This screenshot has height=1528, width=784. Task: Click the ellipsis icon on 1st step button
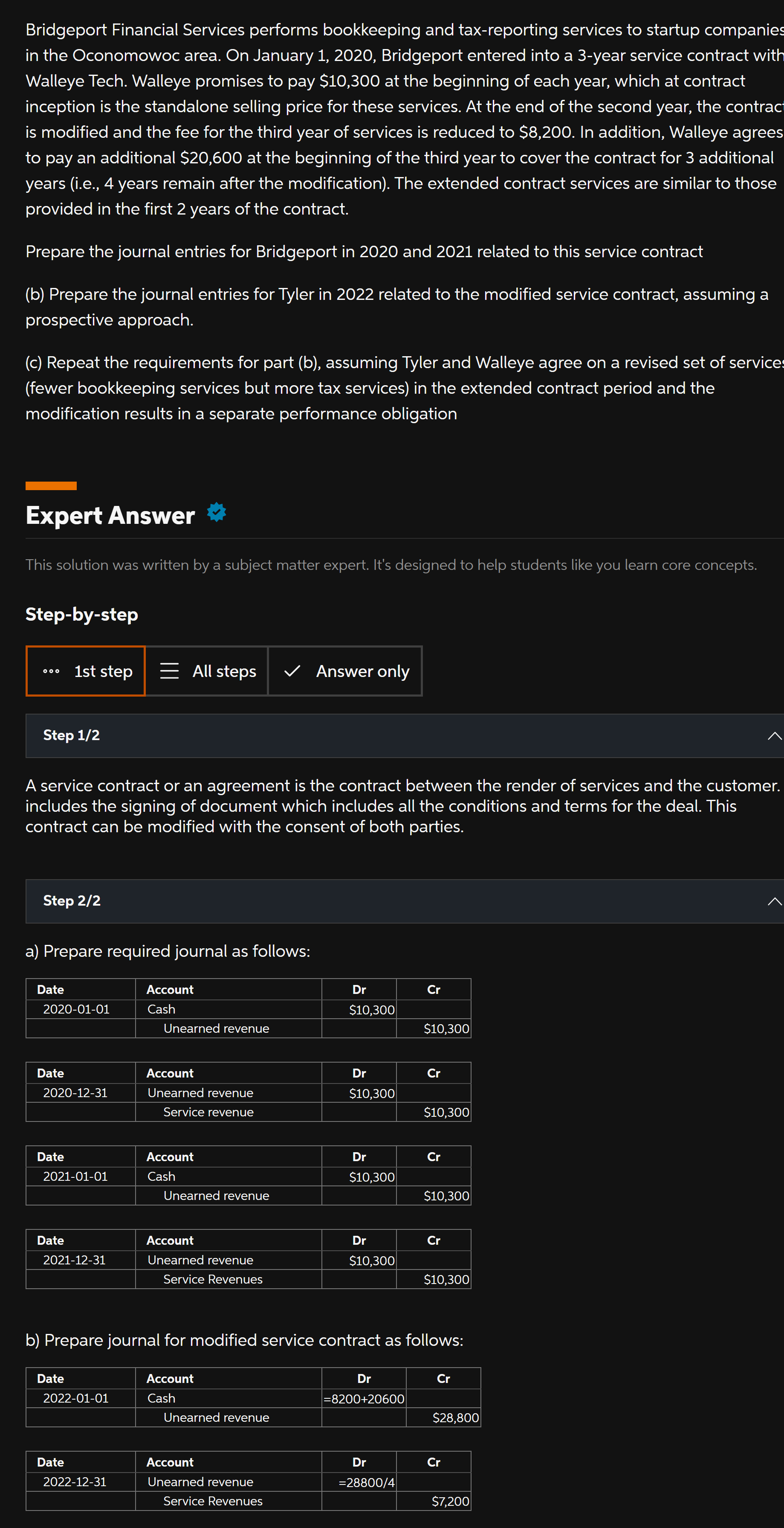pos(52,671)
